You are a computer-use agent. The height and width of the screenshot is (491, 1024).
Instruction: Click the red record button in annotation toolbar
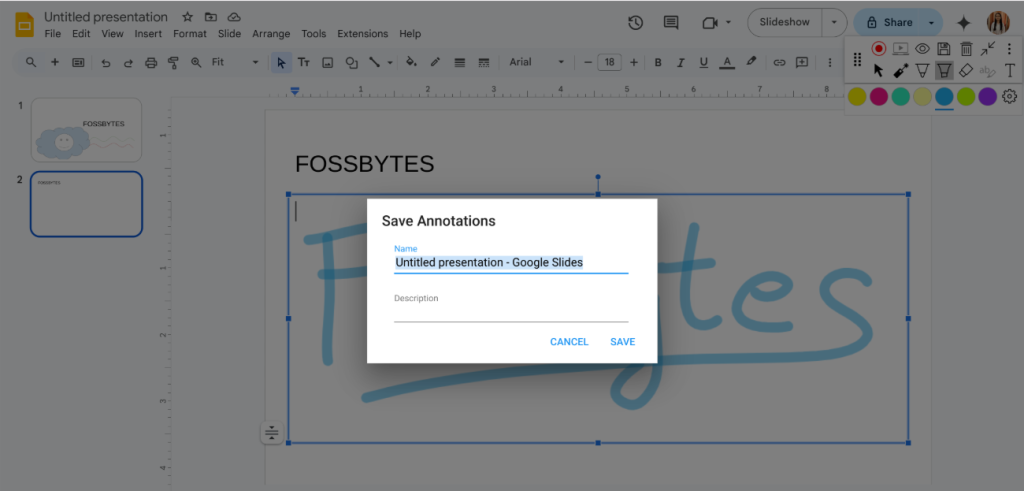coord(879,48)
